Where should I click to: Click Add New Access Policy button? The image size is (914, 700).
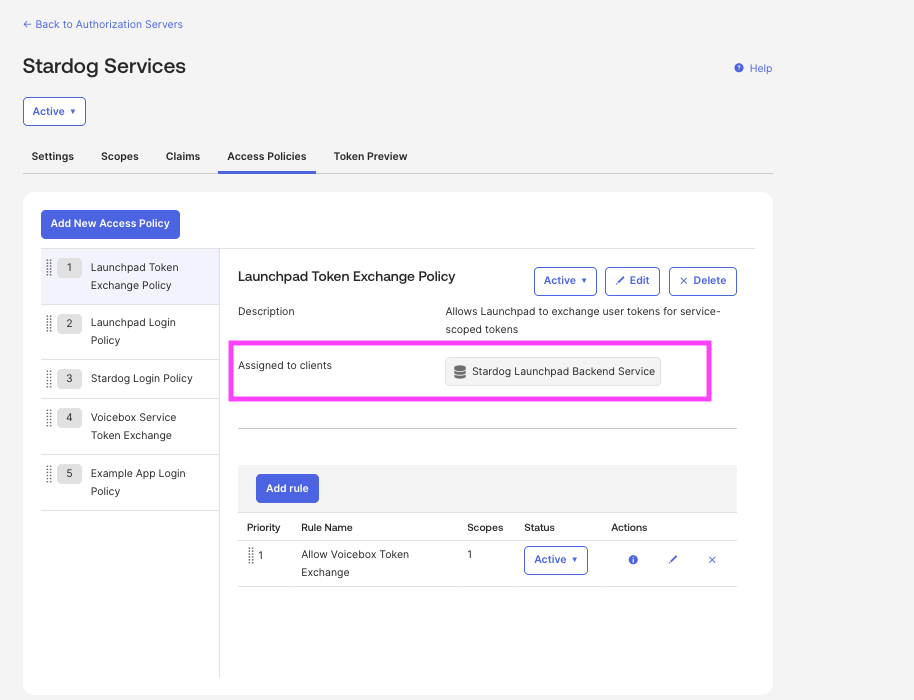(x=110, y=224)
